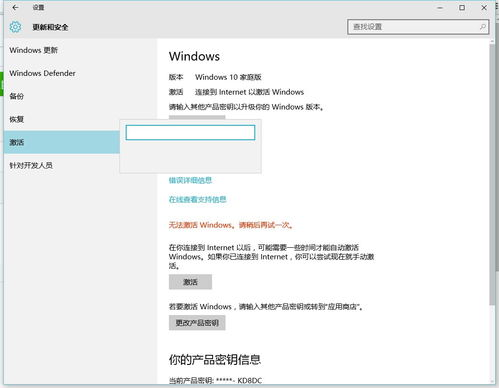
Task: Select the highlighted 激活 sidebar item
Action: tap(62, 142)
